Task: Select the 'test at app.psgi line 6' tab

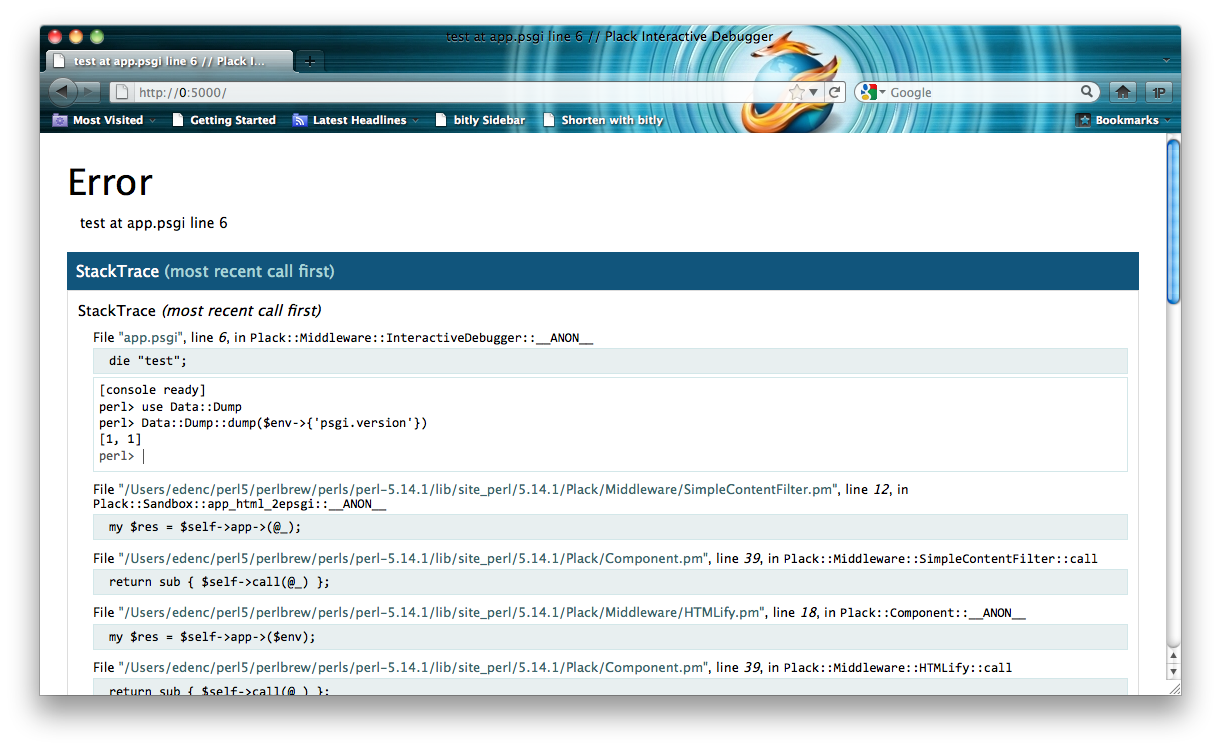Action: point(171,61)
